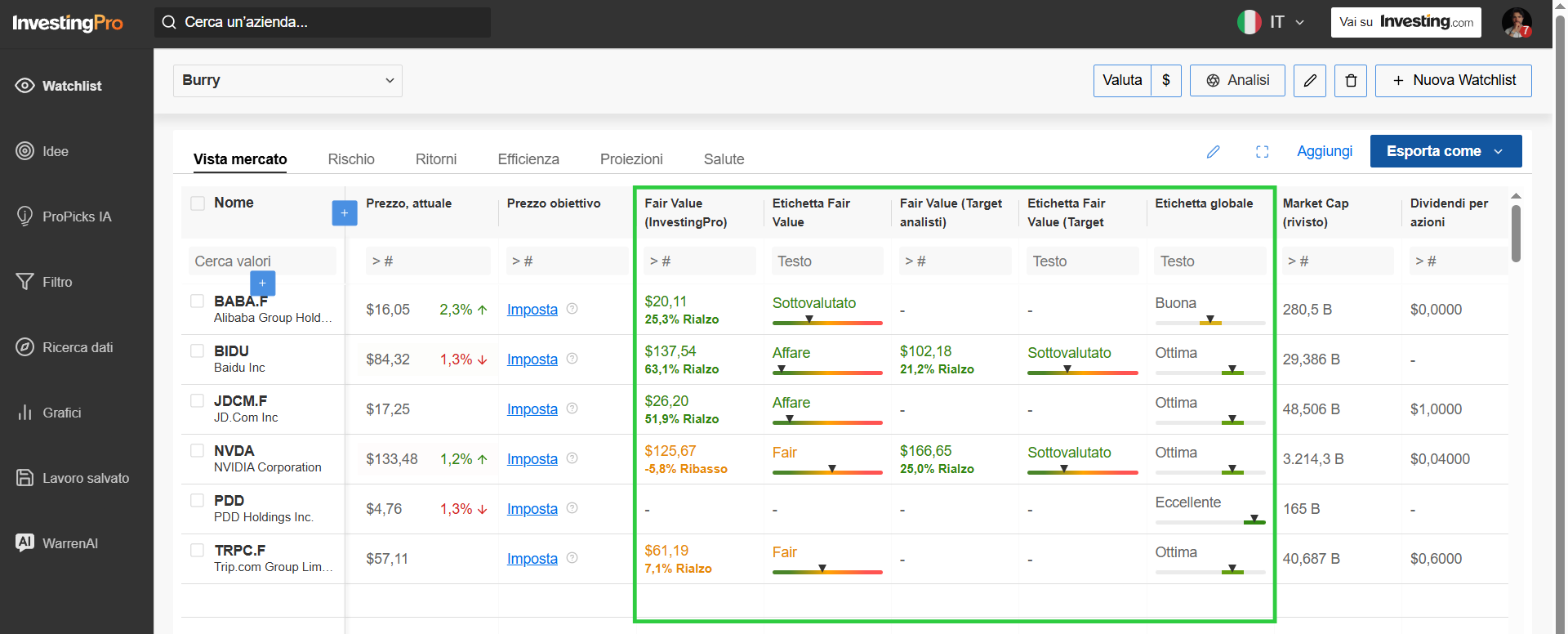Click the pencil rename watchlist button
Image resolution: width=1568 pixels, height=634 pixels.
(1310, 81)
